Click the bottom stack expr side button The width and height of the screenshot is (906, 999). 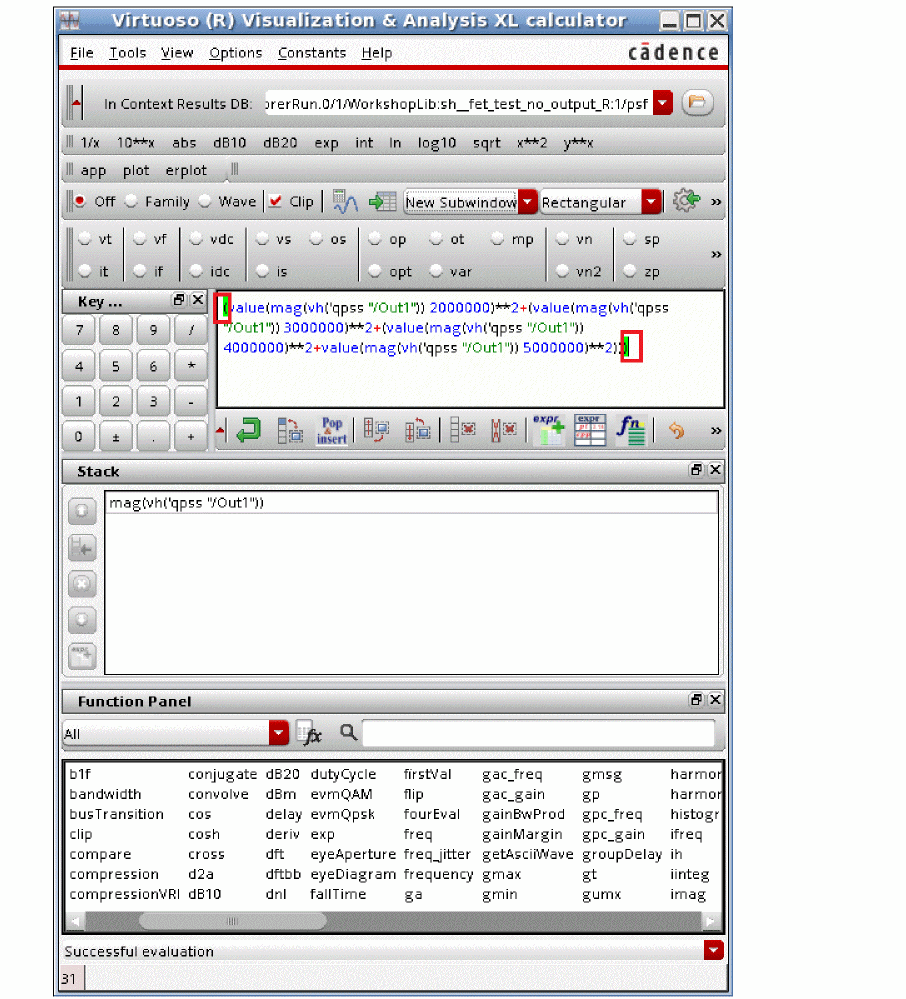click(82, 656)
